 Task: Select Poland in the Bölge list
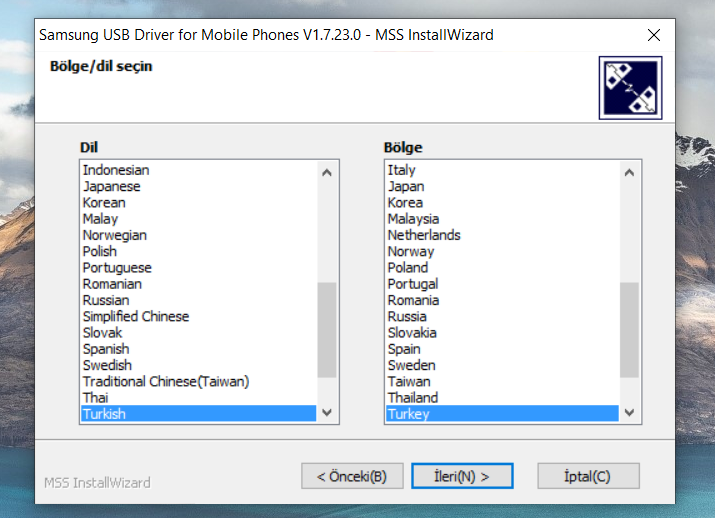503,268
